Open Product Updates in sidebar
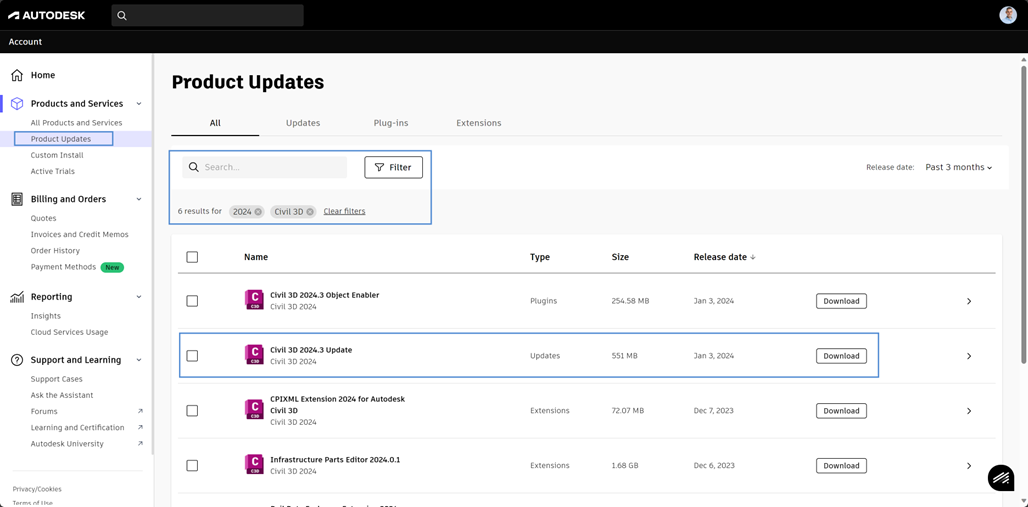 point(61,139)
